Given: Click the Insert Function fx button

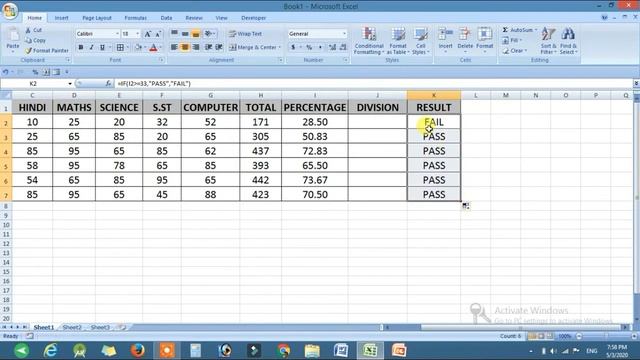Looking at the screenshot, I should point(108,84).
